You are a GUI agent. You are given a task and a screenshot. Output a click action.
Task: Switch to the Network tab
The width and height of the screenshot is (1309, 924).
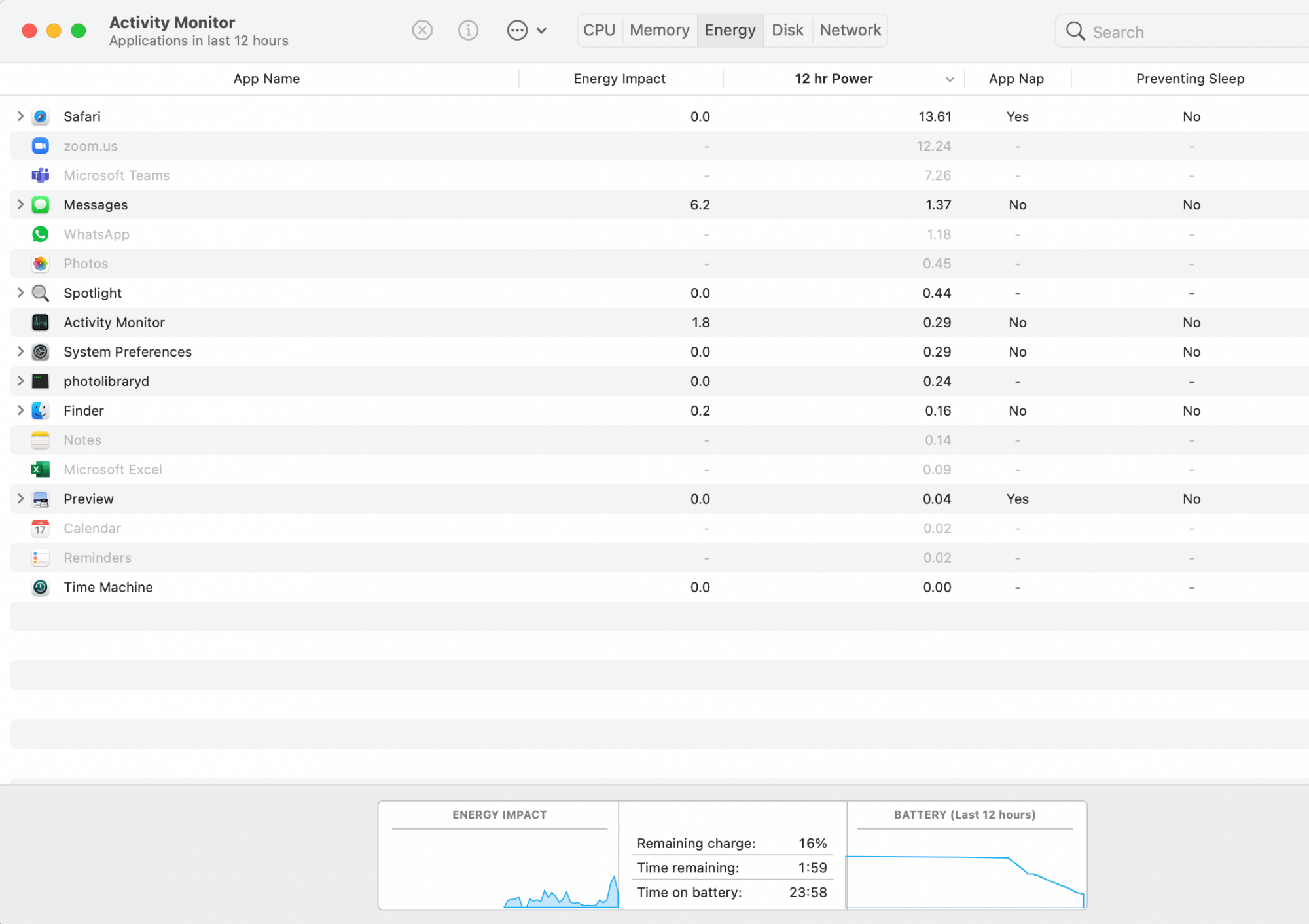pyautogui.click(x=850, y=30)
